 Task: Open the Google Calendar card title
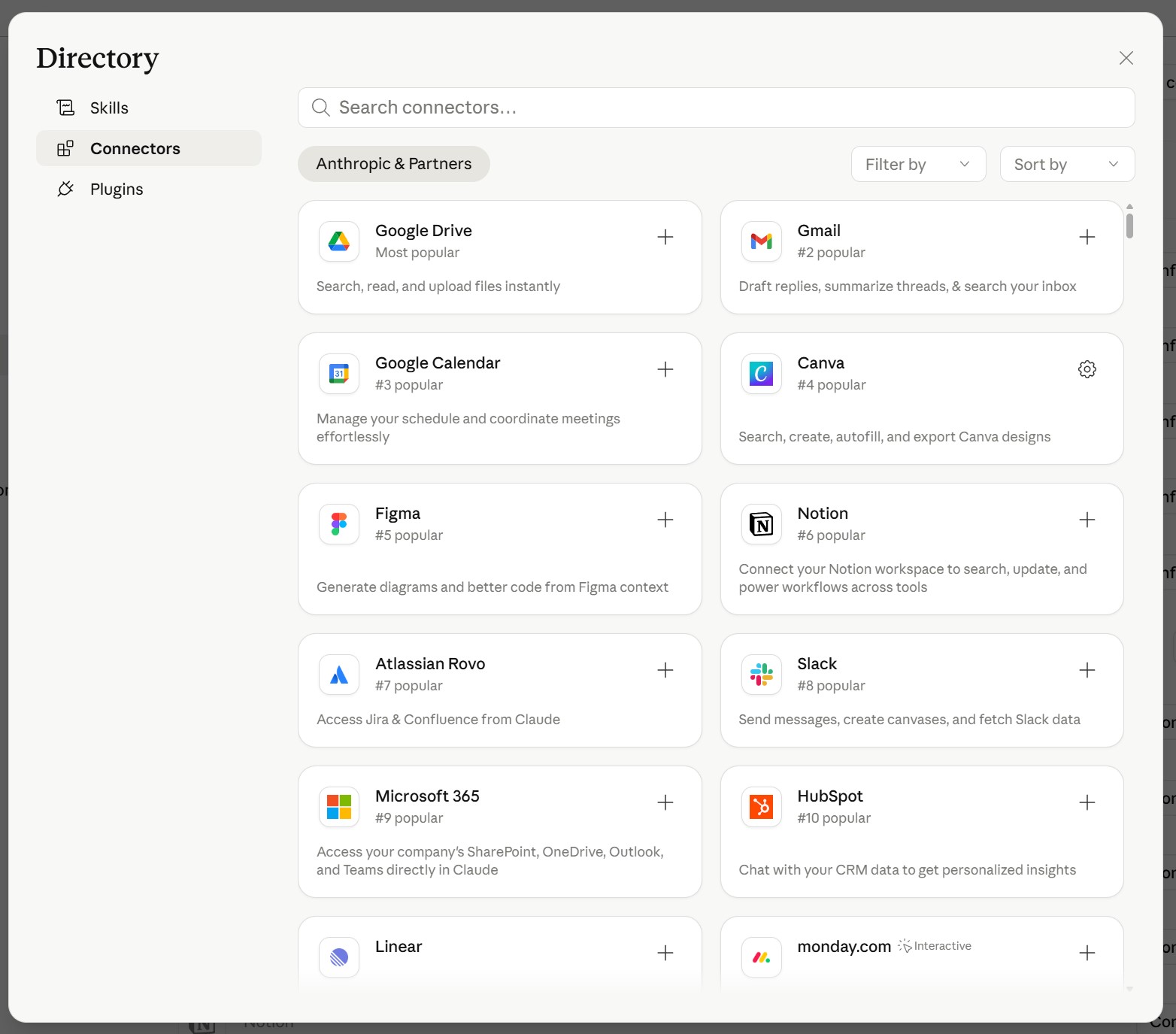coord(438,363)
